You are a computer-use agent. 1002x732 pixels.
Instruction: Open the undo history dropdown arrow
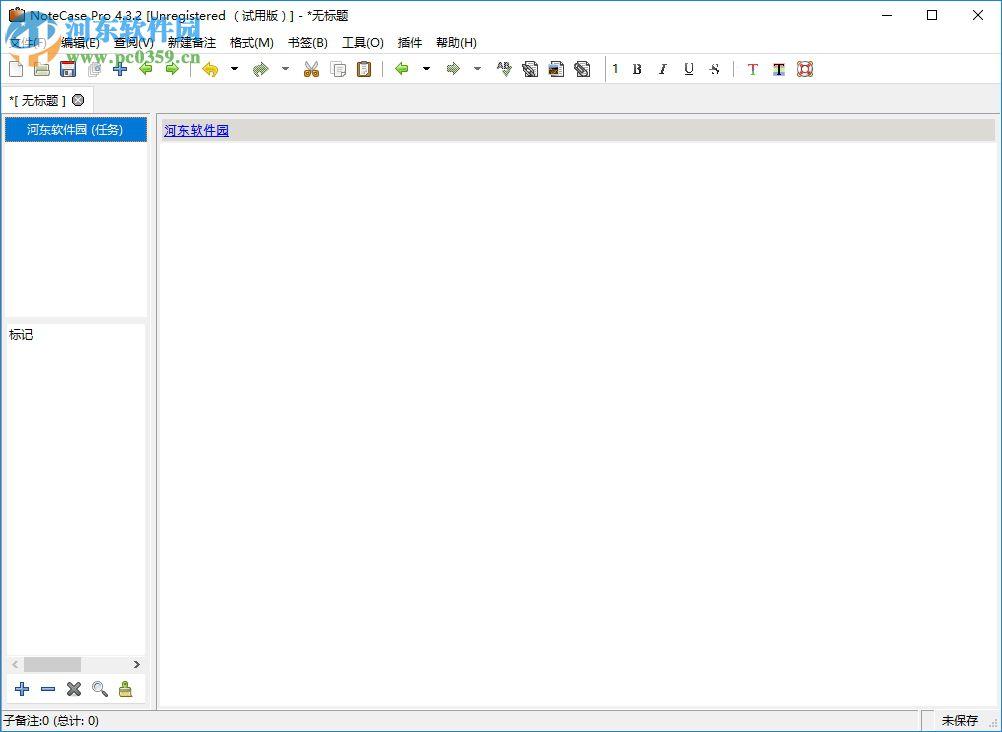233,69
